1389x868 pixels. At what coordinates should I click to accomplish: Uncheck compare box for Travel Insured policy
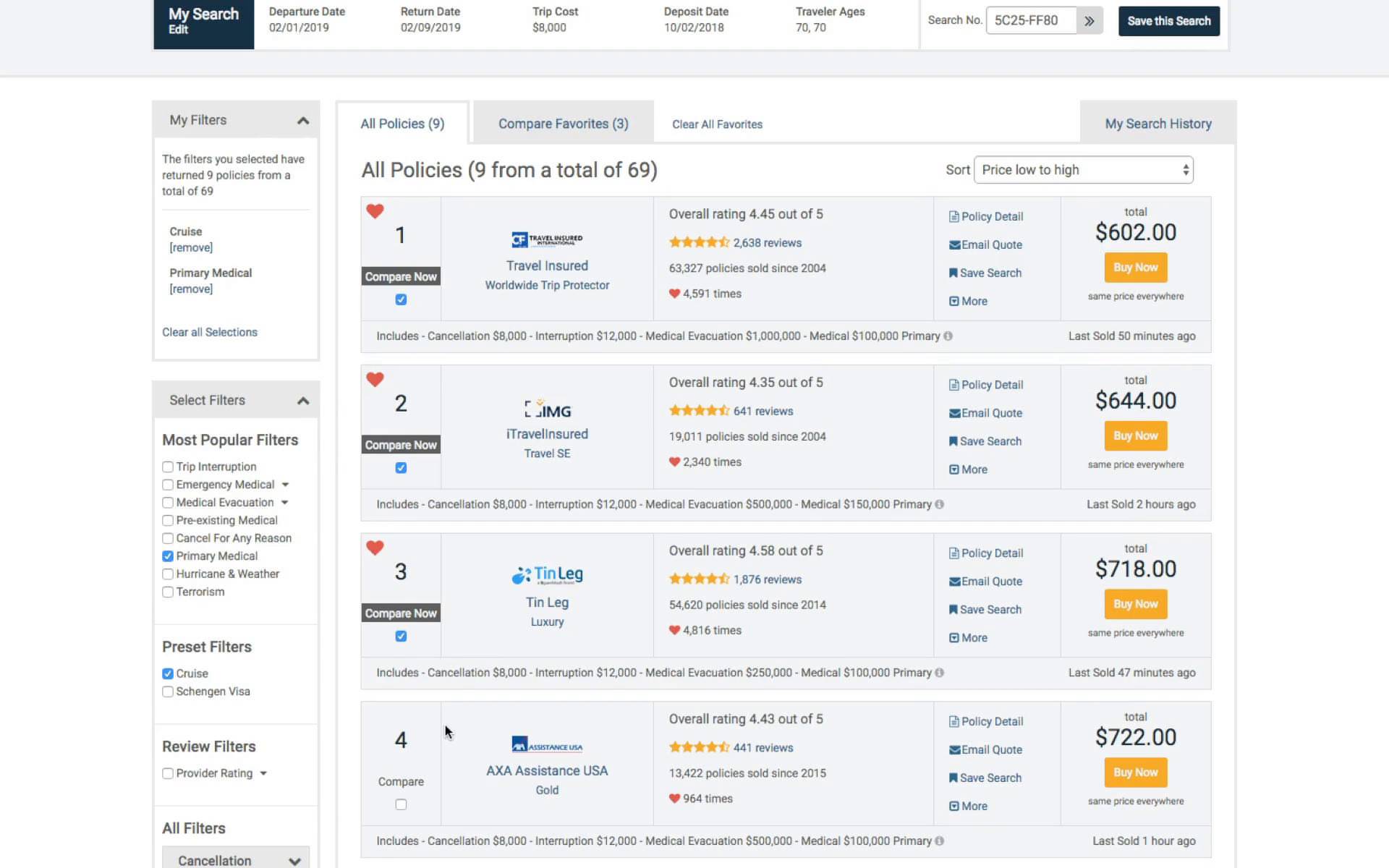click(401, 299)
